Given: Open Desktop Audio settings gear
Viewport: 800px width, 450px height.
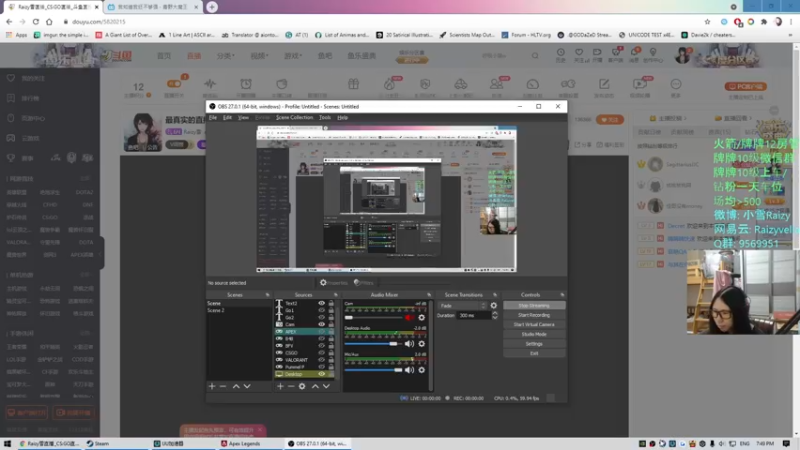Looking at the screenshot, I should coord(421,343).
